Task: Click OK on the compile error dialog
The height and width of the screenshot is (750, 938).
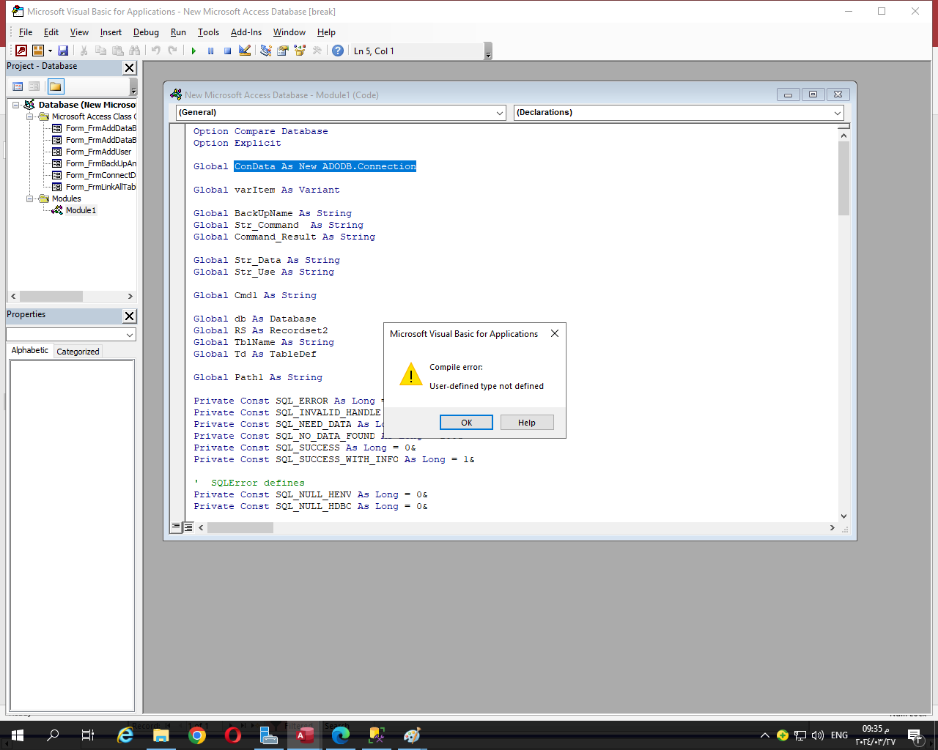Action: [466, 422]
